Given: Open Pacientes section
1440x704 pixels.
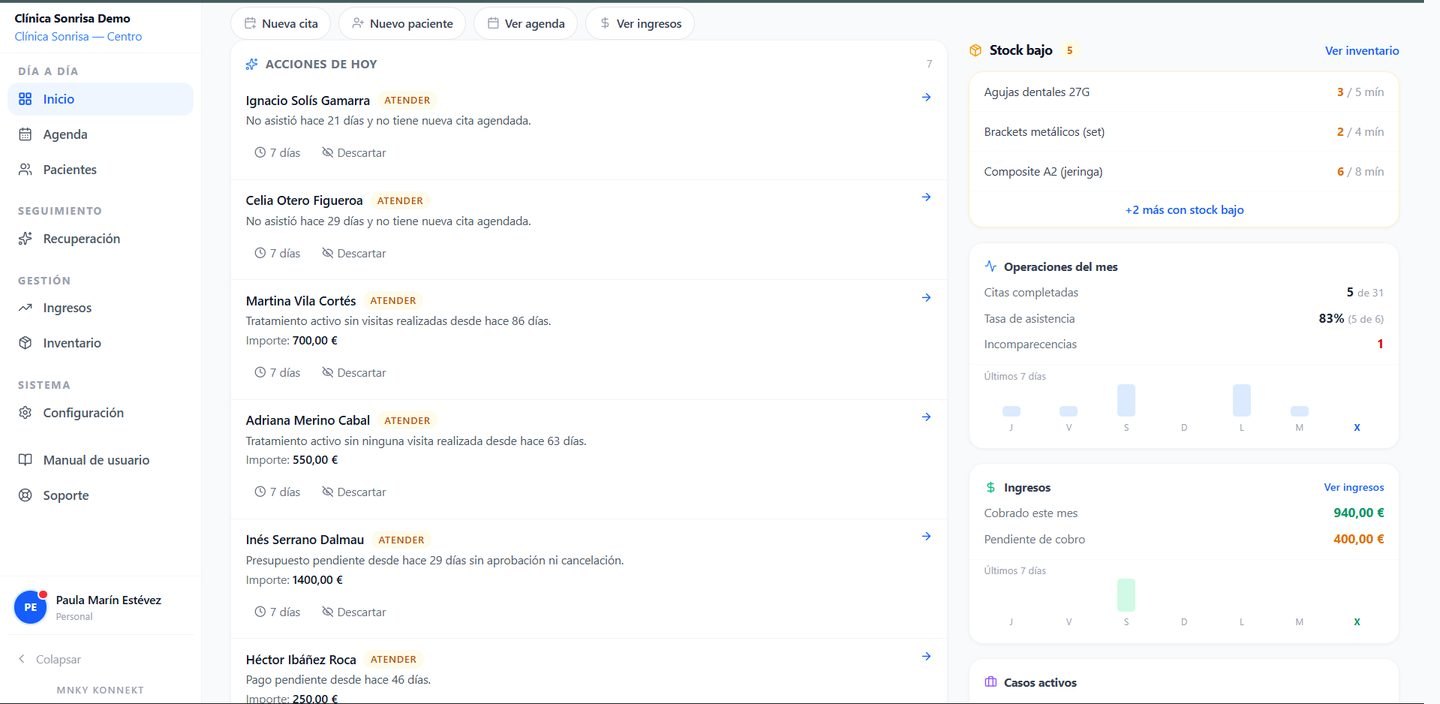Looking at the screenshot, I should coord(100,169).
